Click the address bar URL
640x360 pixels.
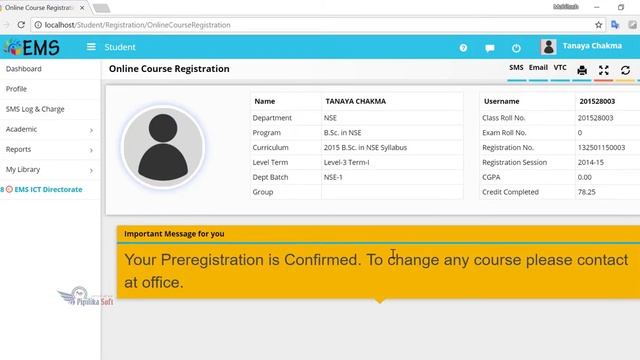pos(138,25)
